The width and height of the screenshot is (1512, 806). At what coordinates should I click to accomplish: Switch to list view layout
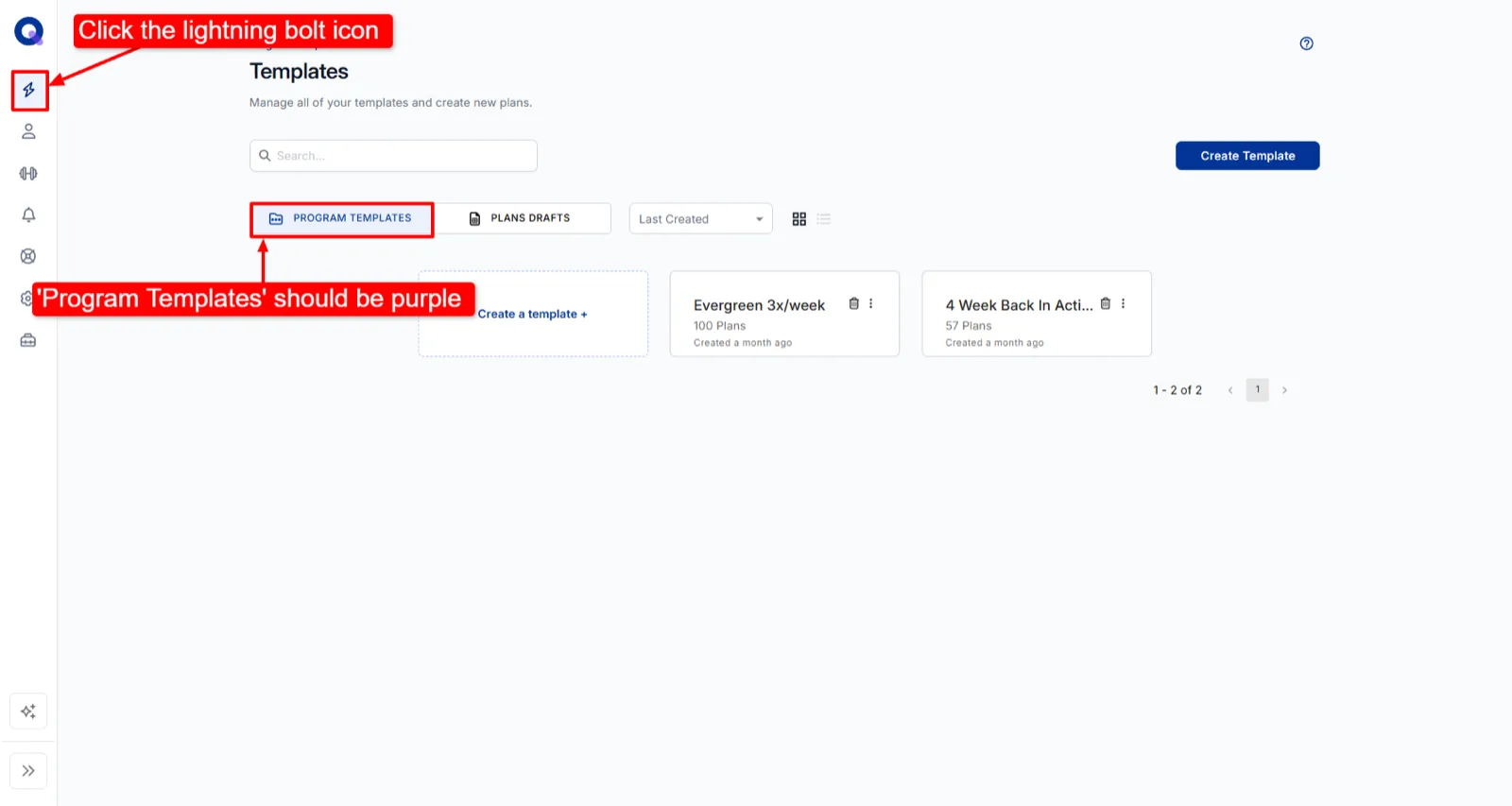[x=823, y=219]
